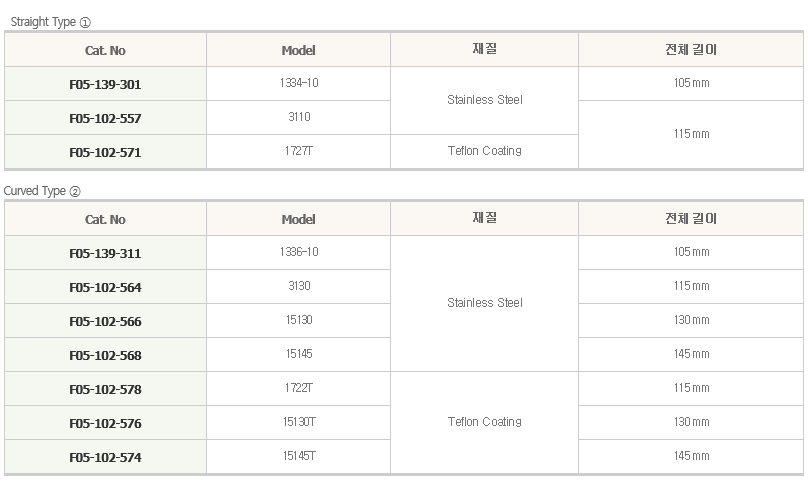Screen dimensions: 808x495
Task: Select model 15130T cell
Action: (299, 422)
